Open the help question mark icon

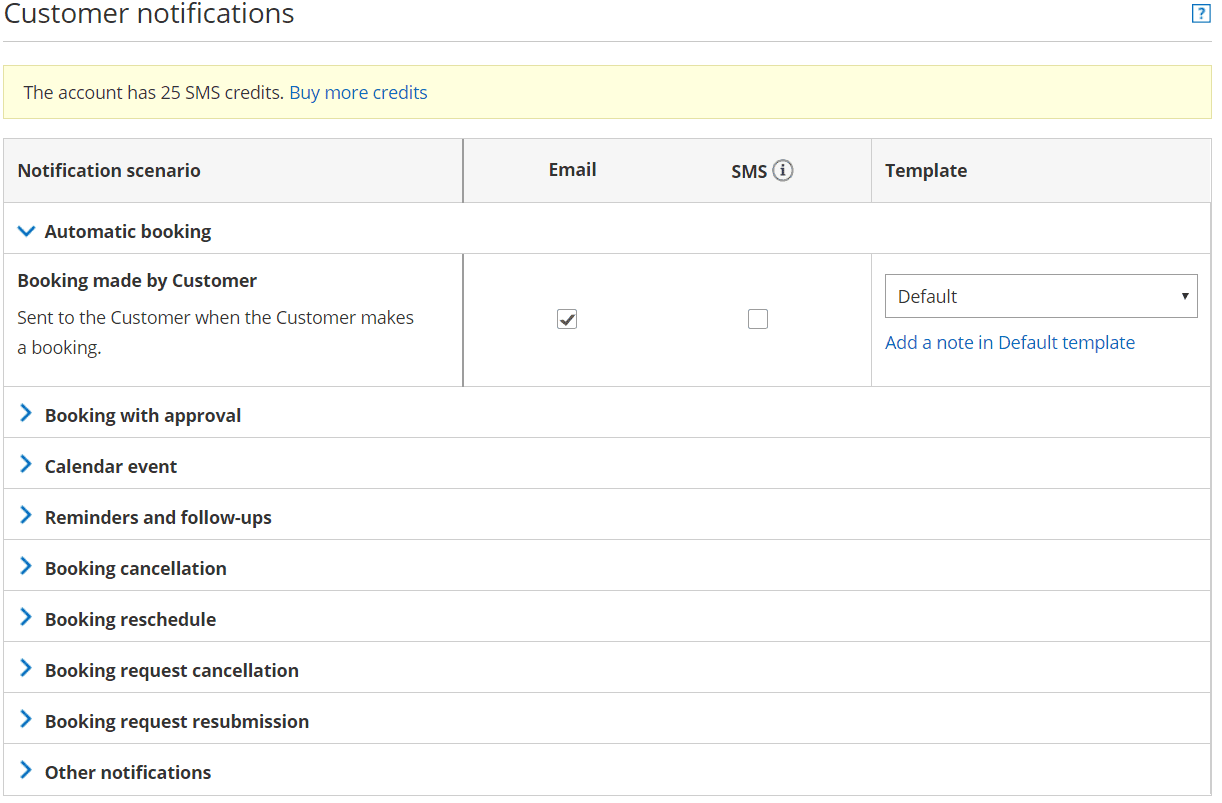point(1201,14)
